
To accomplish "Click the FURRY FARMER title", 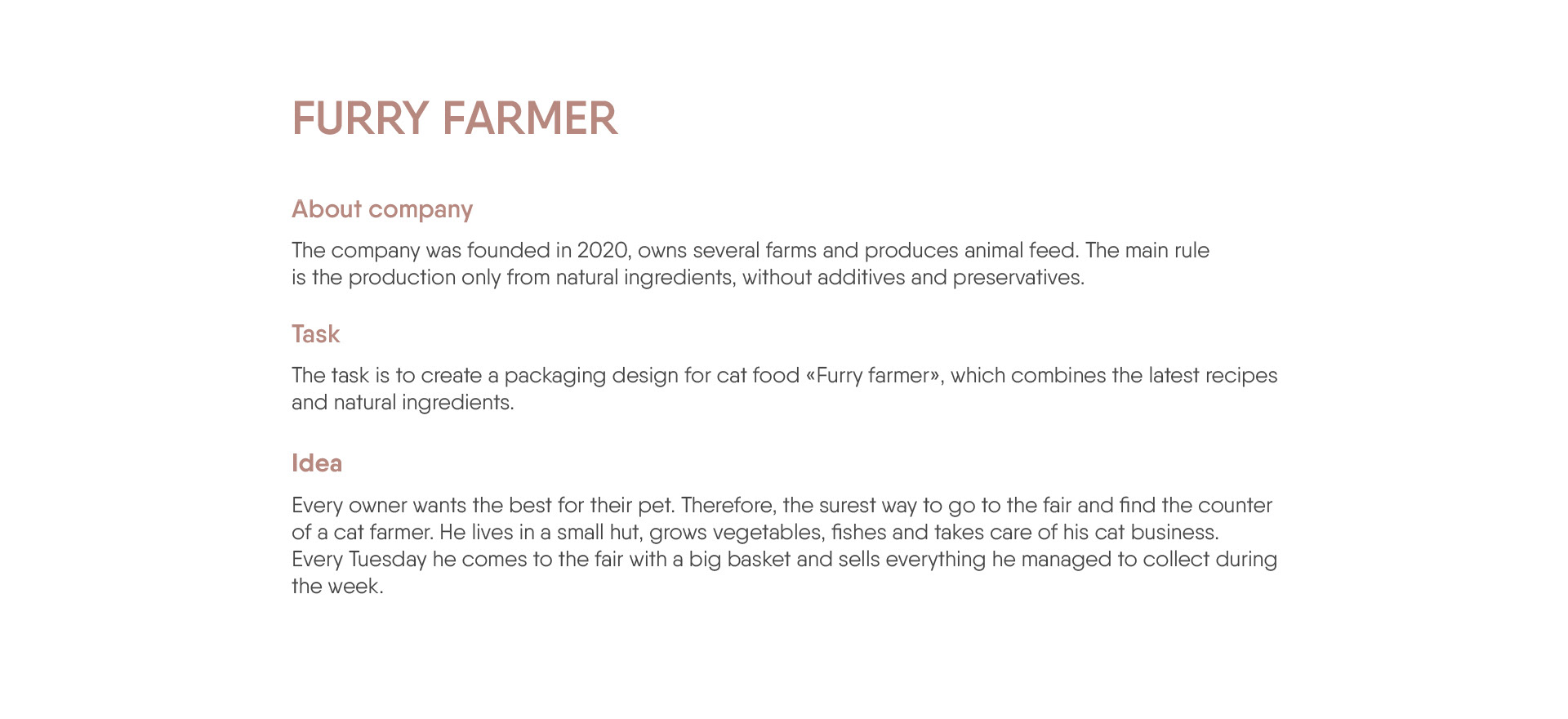I will click(454, 118).
